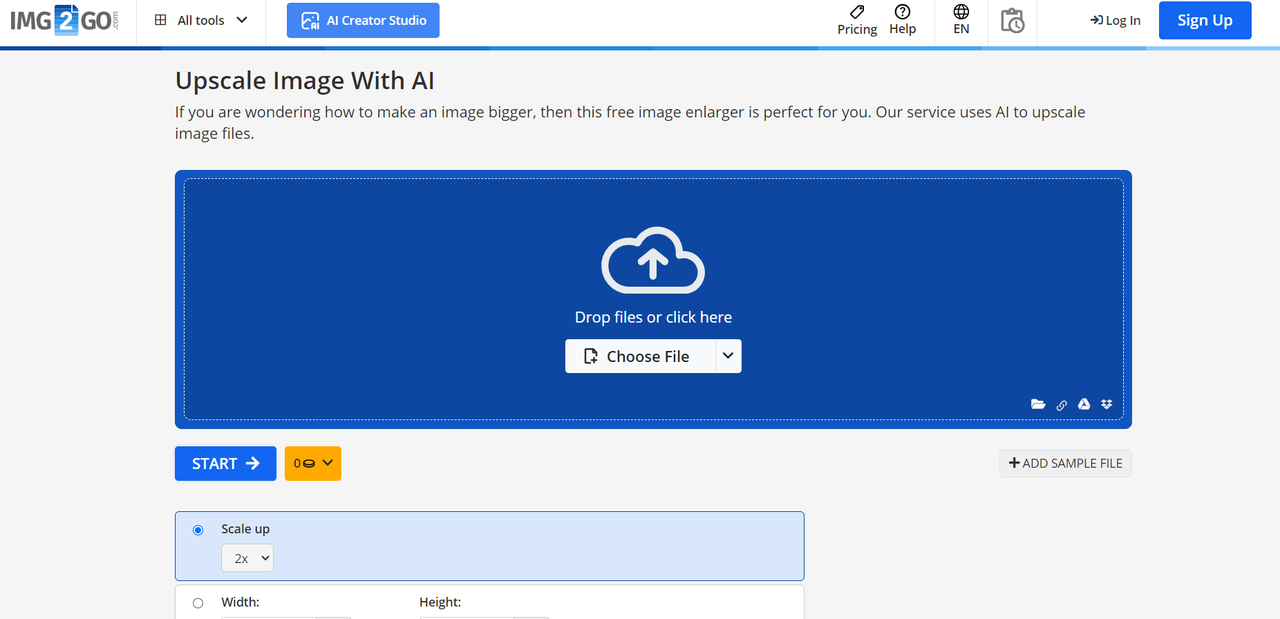Click the Sign Up button

[x=1204, y=20]
